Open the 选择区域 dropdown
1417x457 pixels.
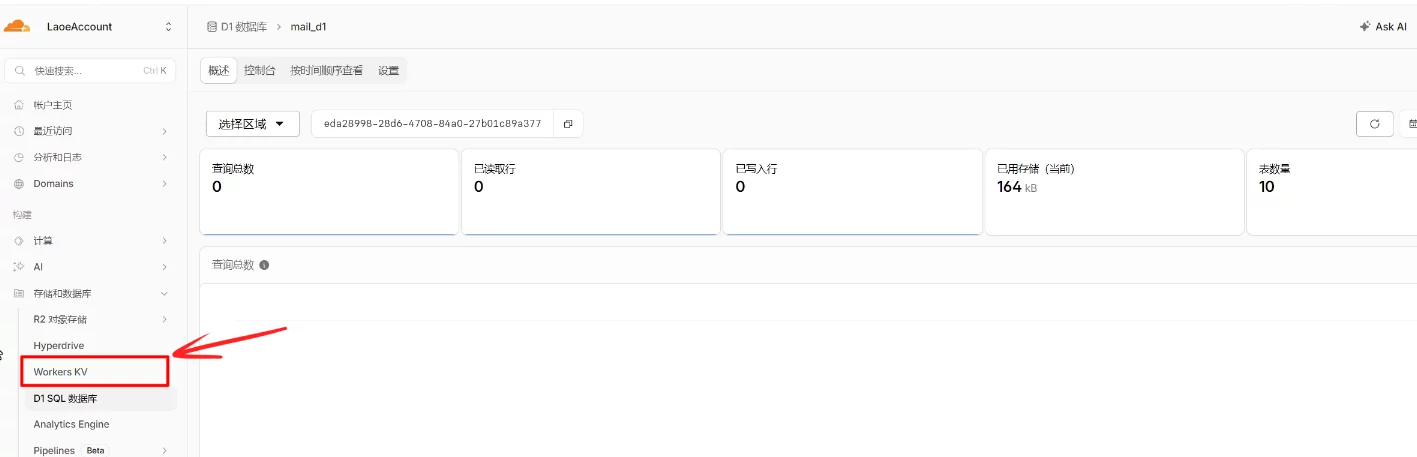tap(252, 124)
